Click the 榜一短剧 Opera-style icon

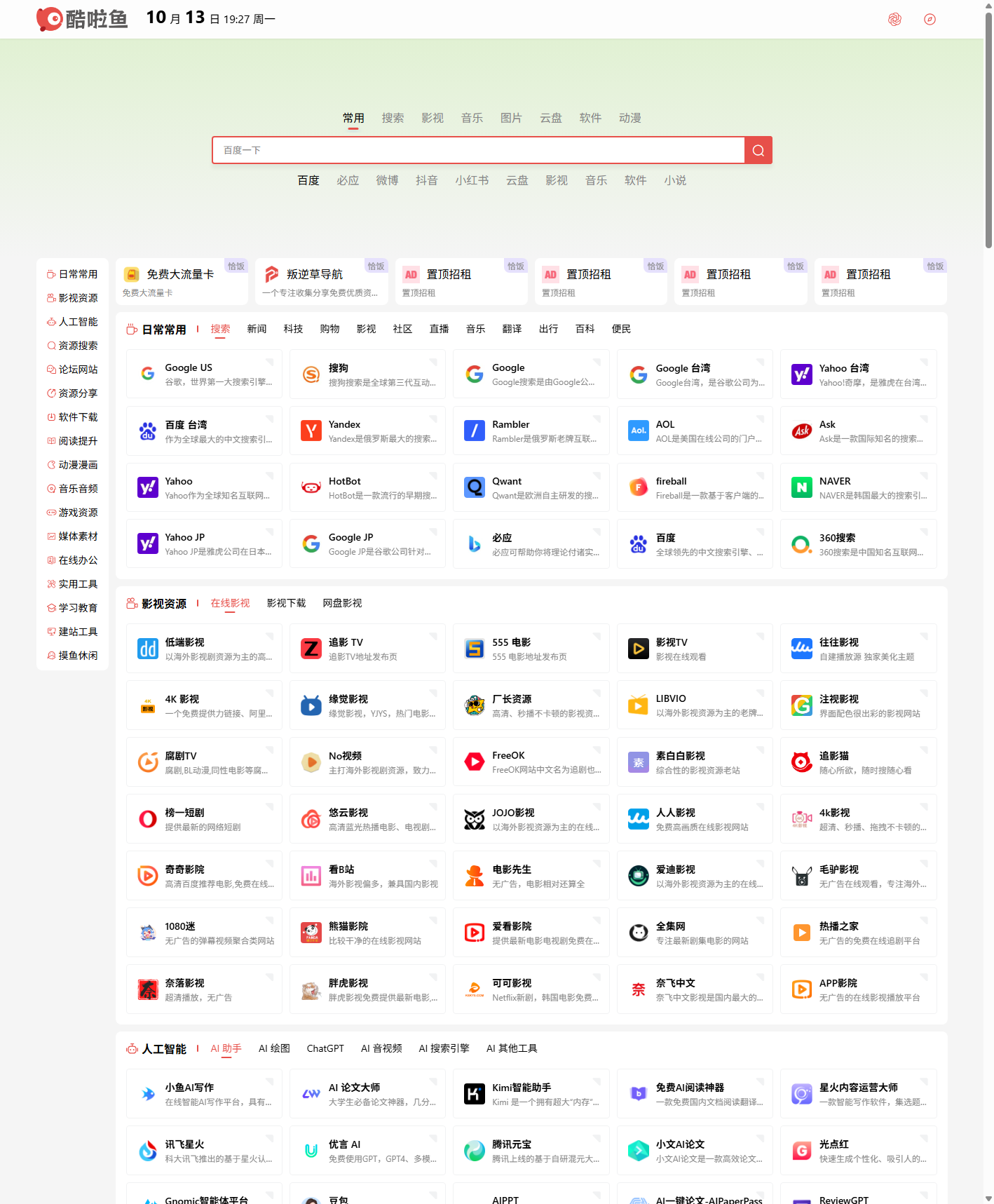pos(148,818)
